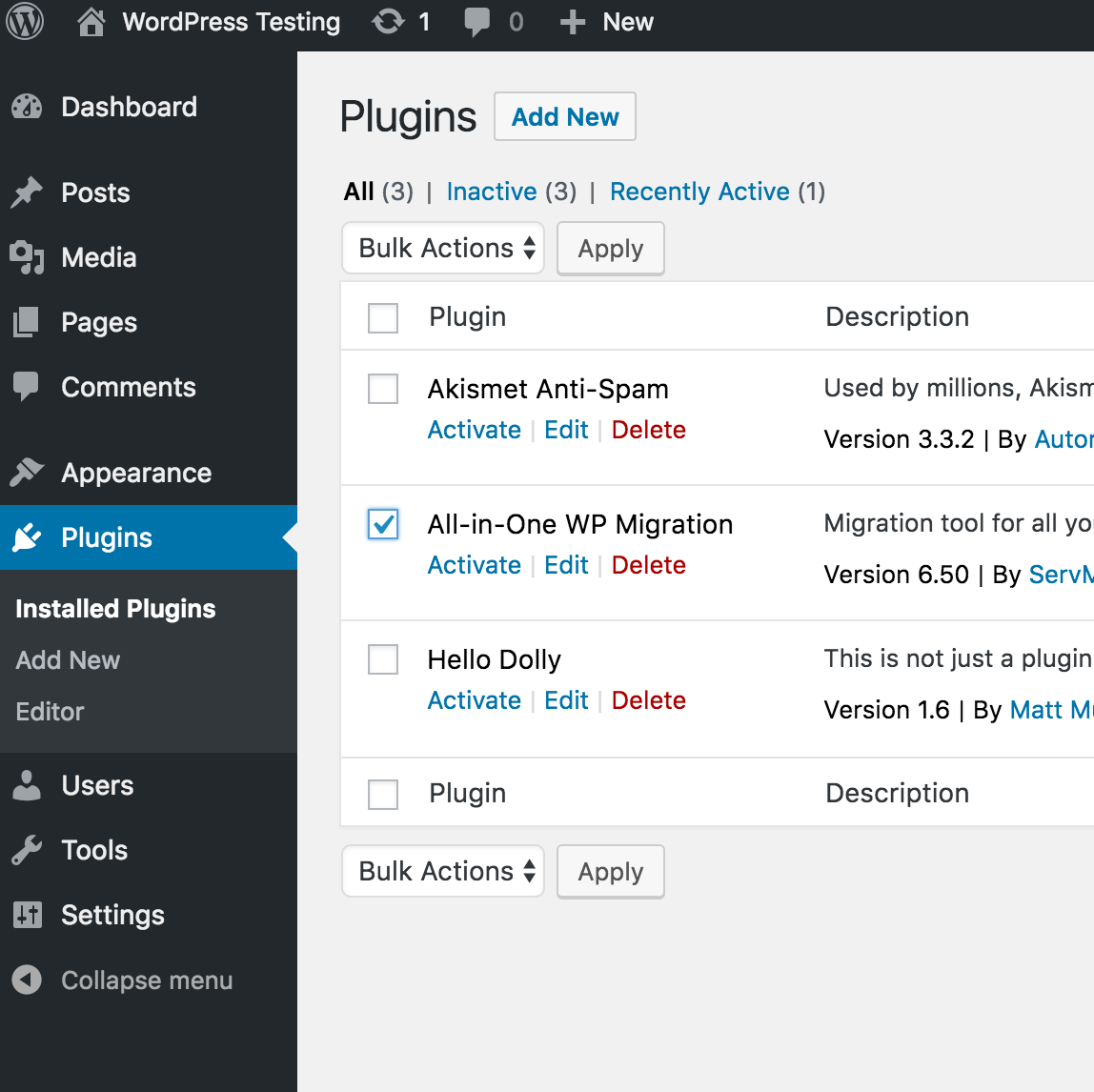Screen dimensions: 1094x1092
Task: Check the Akismet Anti-Spam checkbox
Action: point(383,389)
